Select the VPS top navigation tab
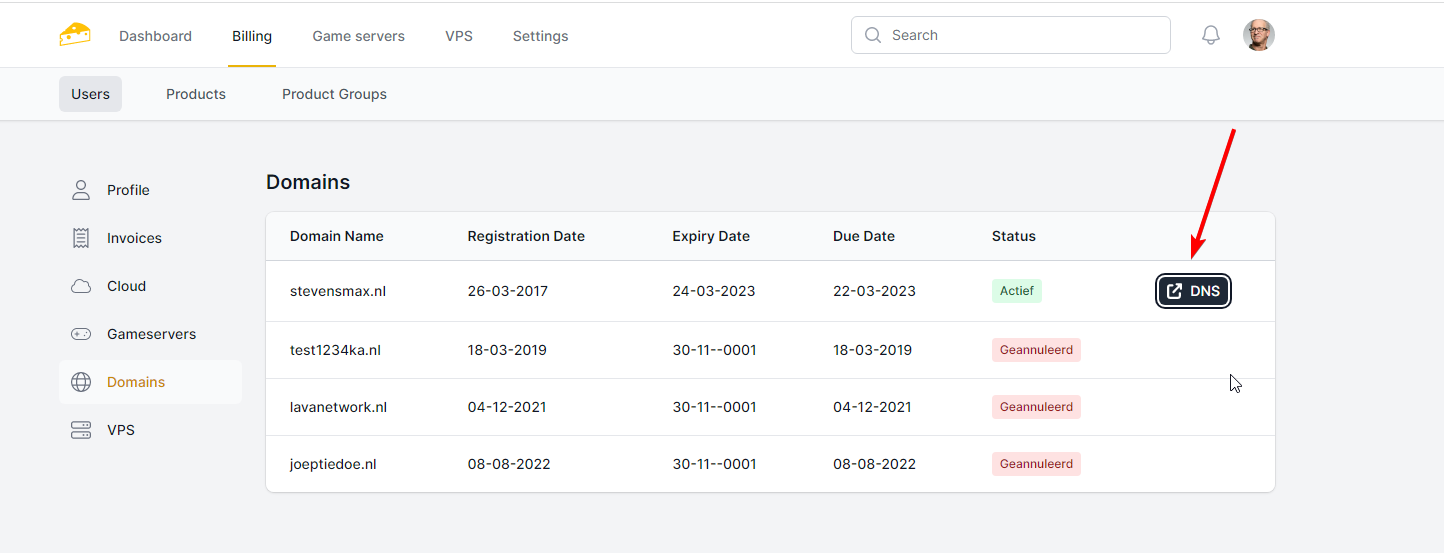 [459, 36]
